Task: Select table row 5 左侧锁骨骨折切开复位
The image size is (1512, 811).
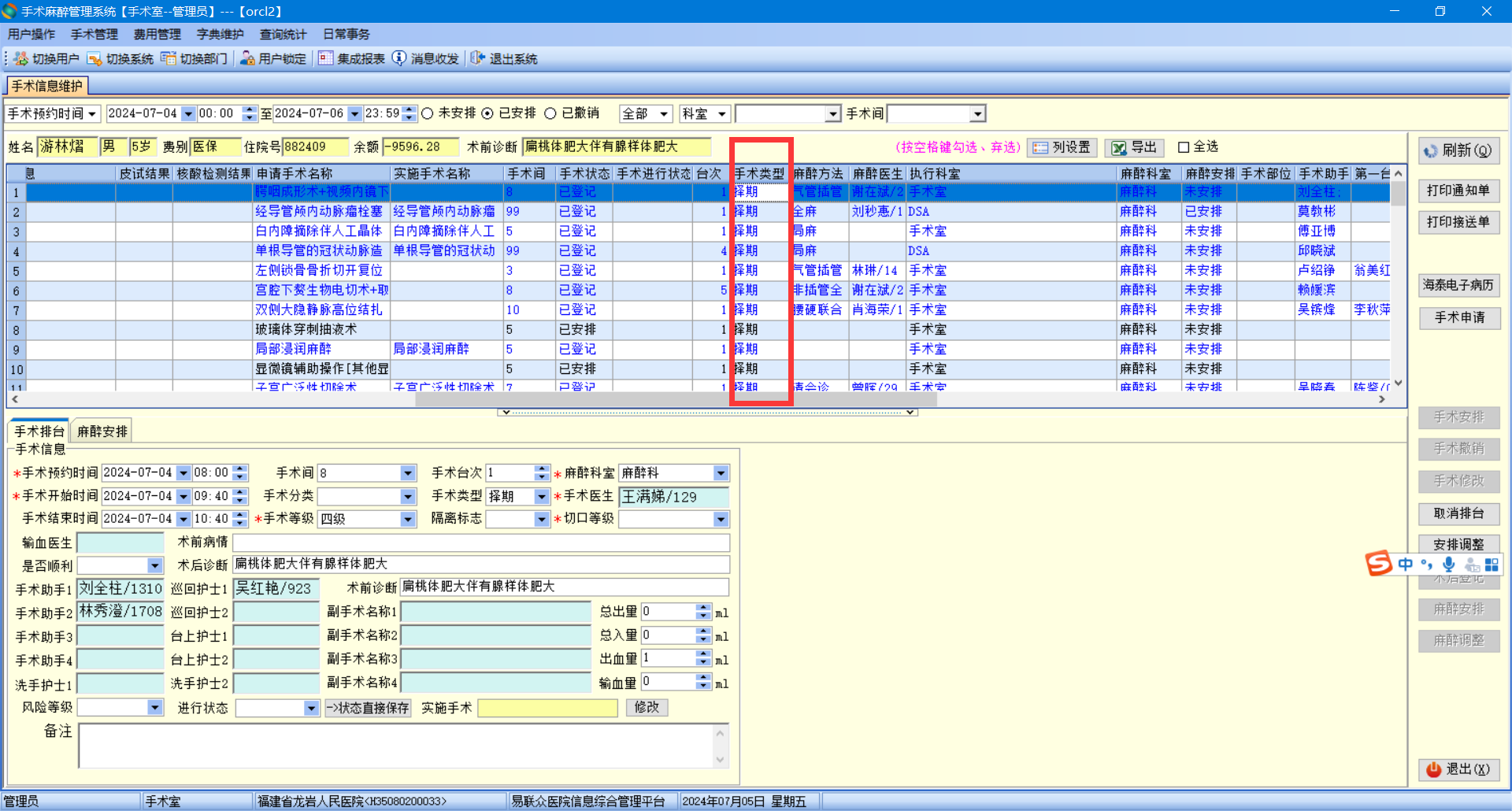Action: 699,271
